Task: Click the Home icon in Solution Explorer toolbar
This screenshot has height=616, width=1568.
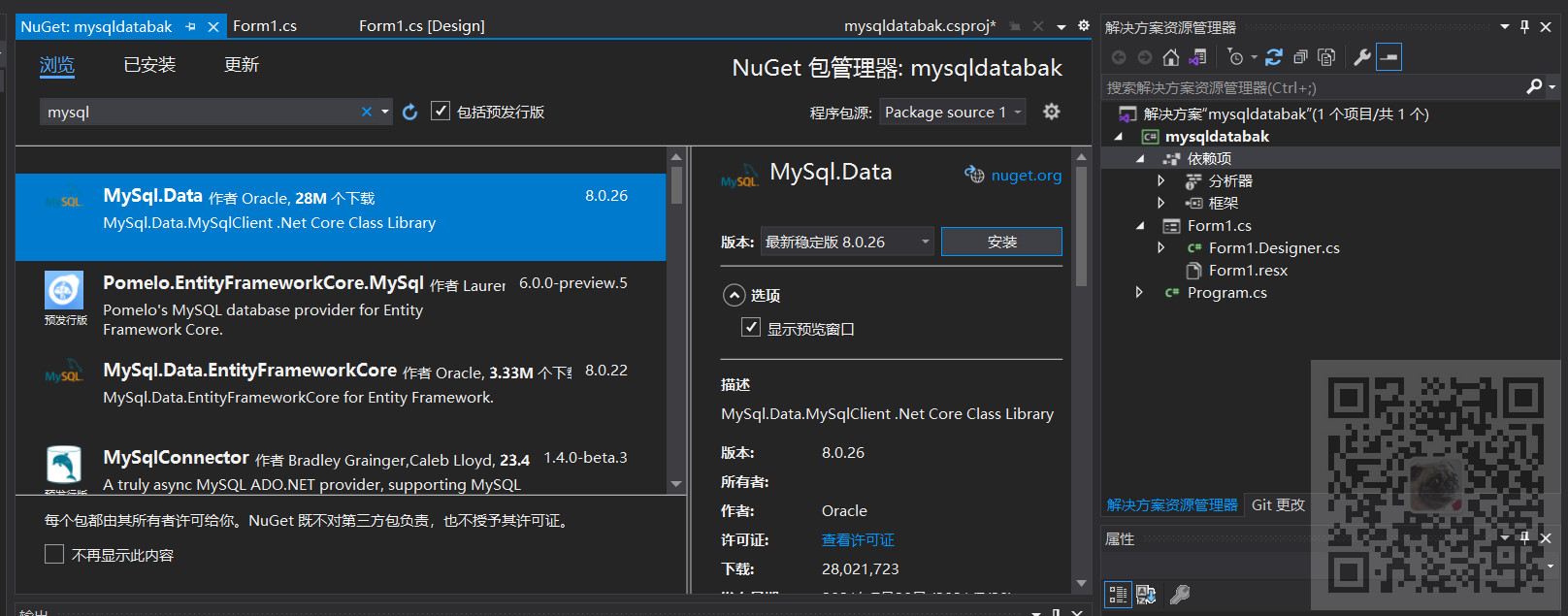Action: 1171,57
